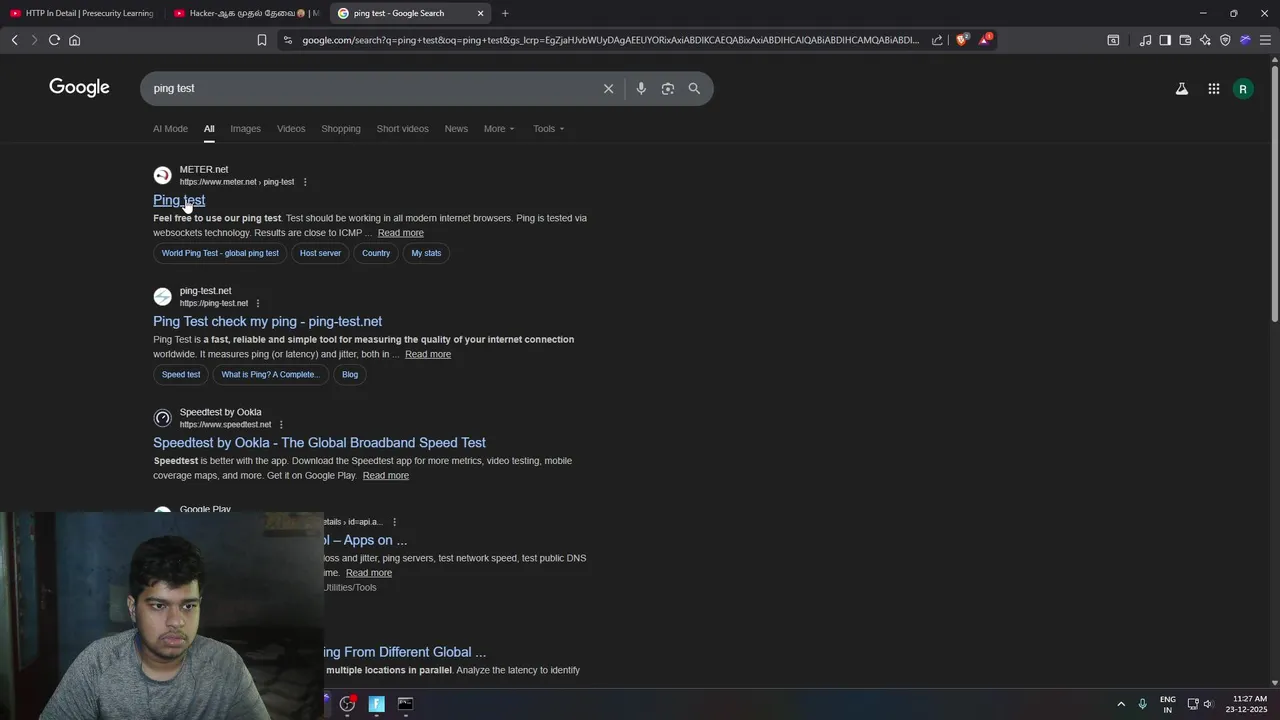Viewport: 1280px width, 720px height.
Task: Start voice search with microphone icon
Action: [641, 89]
